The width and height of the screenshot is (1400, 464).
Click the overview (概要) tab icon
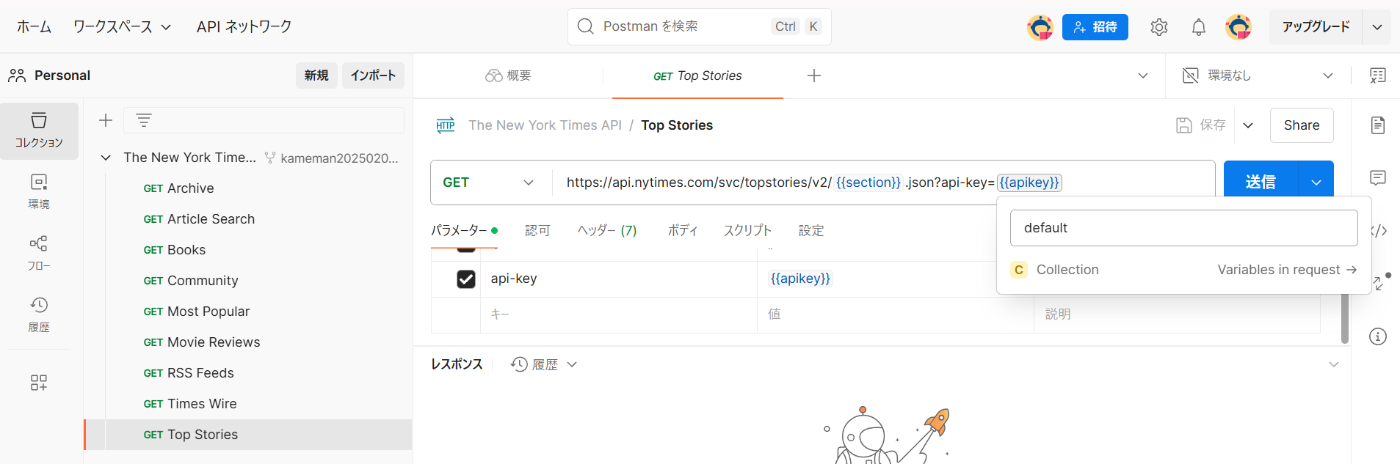tap(493, 75)
